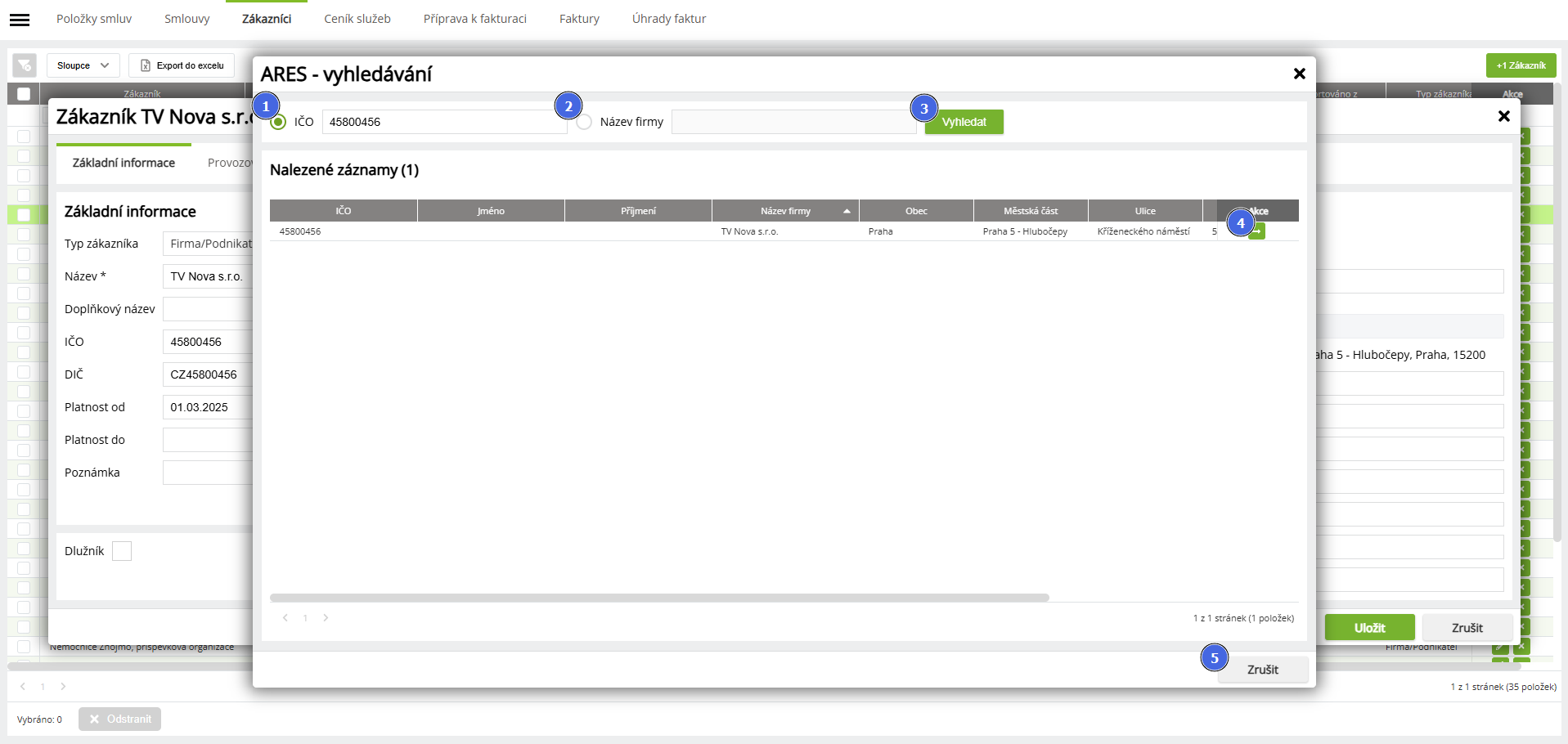Open the Sloupce columns dropdown

tap(83, 65)
